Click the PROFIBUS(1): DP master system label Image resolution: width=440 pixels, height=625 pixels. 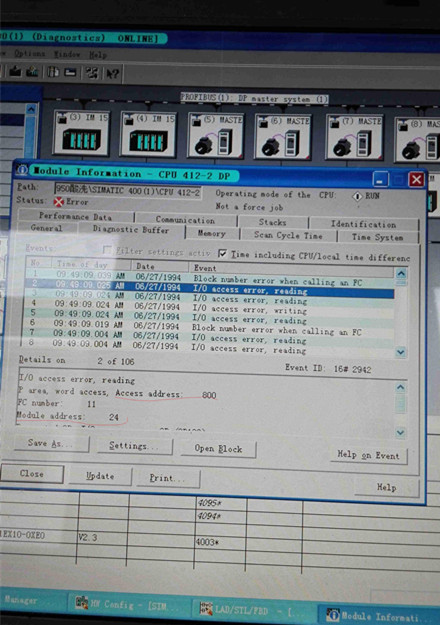[254, 98]
